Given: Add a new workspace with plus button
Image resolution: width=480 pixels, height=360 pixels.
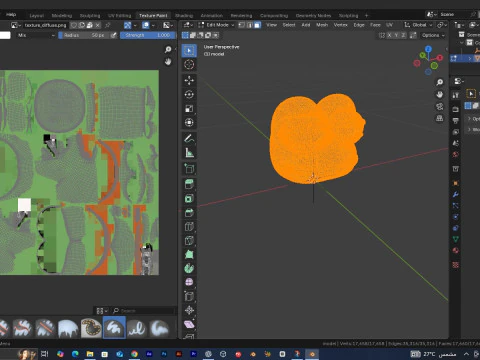Looking at the screenshot, I should point(366,16).
